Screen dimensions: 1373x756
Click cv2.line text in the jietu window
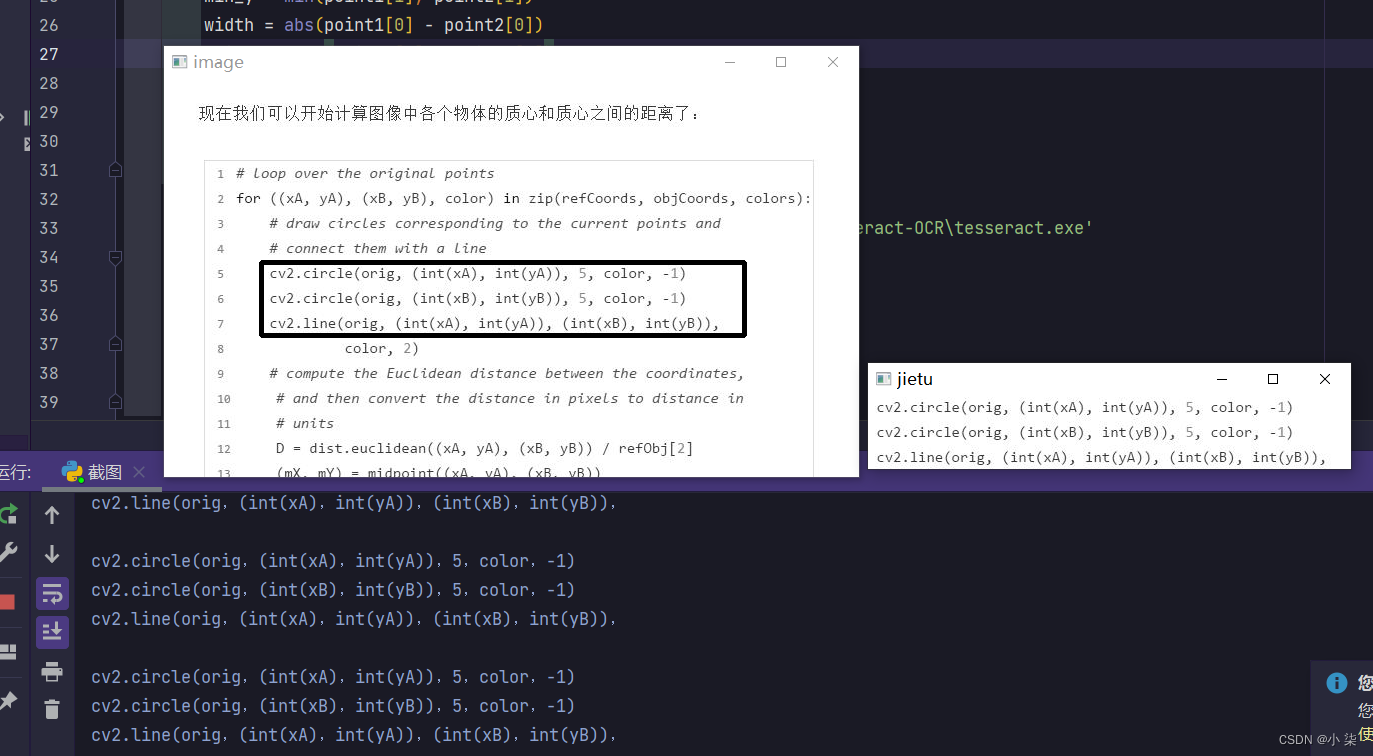point(1101,458)
